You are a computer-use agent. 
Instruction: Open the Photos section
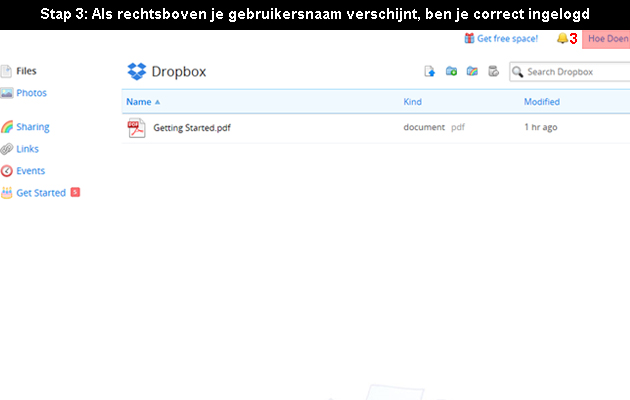click(31, 93)
